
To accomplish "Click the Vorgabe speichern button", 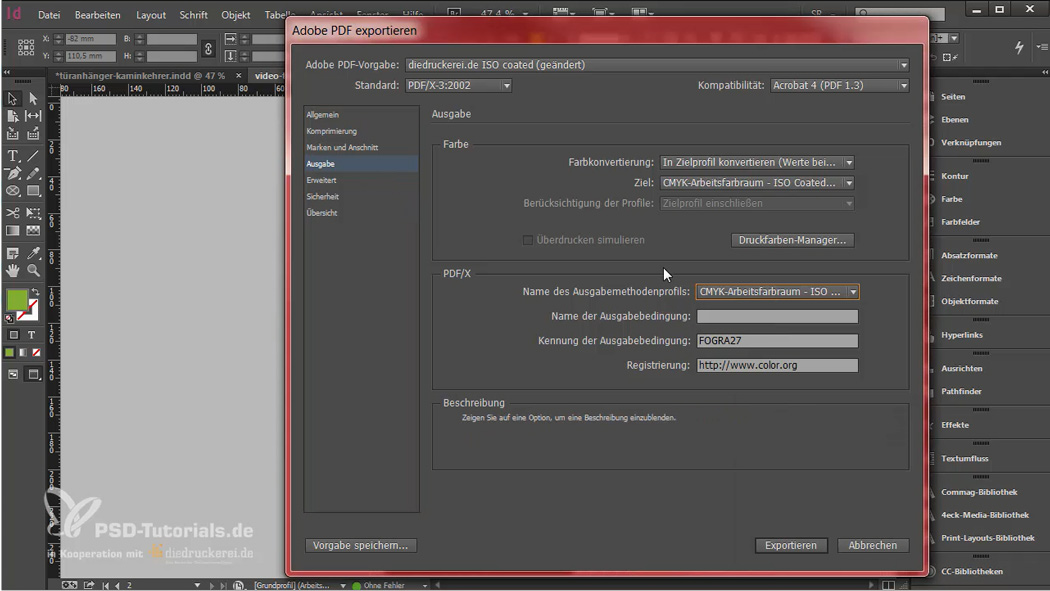I will 360,545.
